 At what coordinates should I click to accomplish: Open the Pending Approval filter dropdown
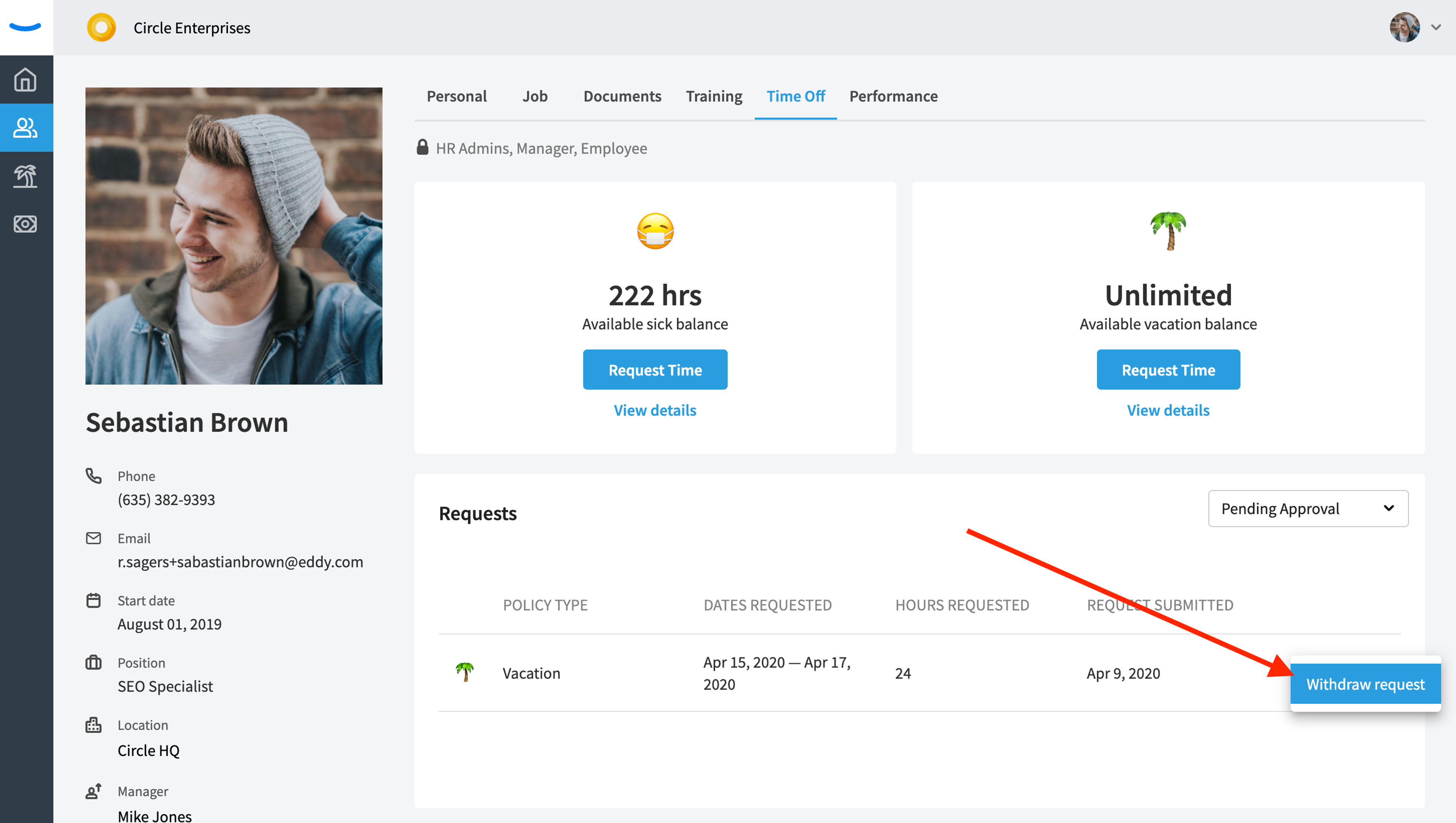point(1308,508)
